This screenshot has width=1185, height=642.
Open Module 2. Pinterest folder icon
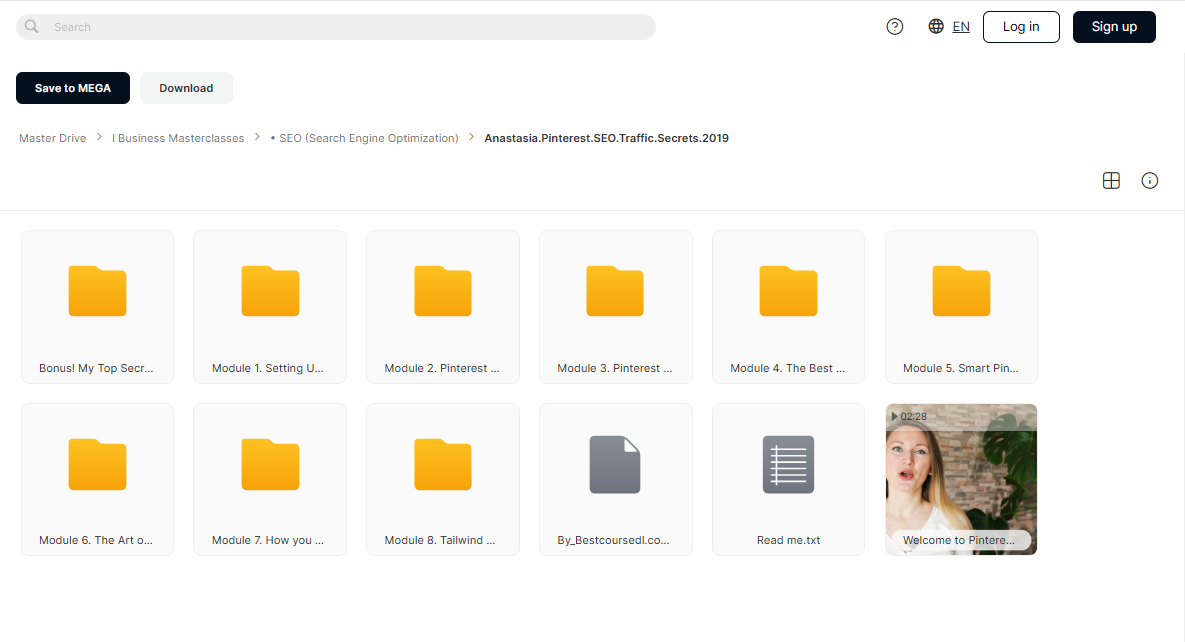coord(443,290)
